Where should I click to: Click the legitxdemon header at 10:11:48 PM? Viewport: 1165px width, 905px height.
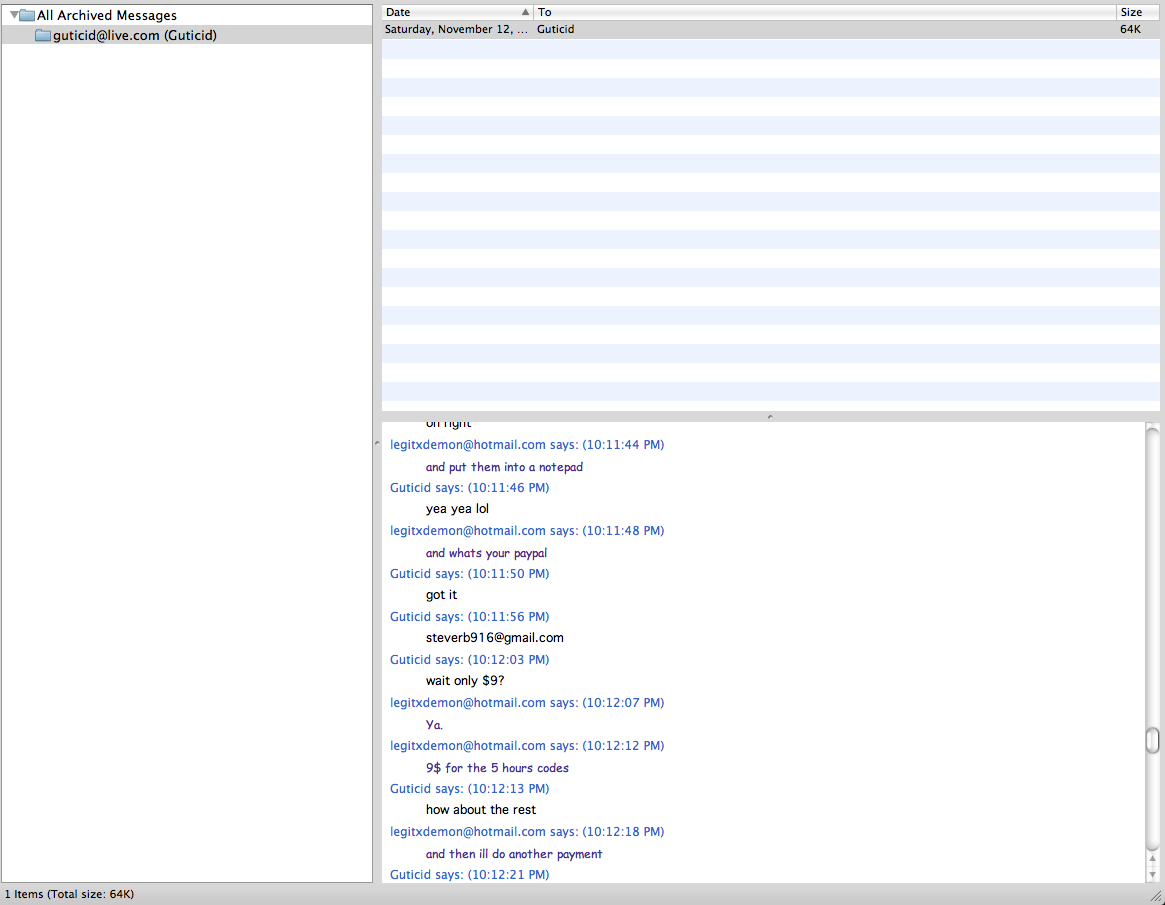click(527, 531)
